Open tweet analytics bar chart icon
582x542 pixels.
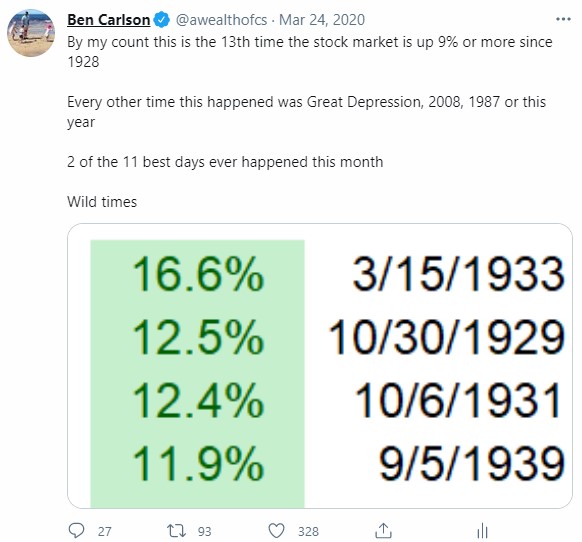[x=482, y=531]
